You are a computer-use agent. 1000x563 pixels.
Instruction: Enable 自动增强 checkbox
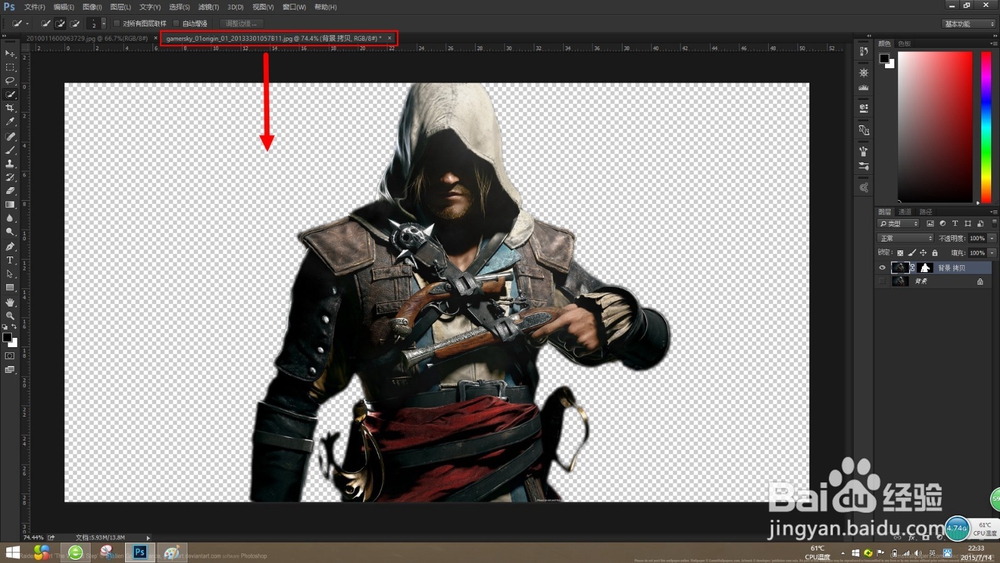[x=177, y=24]
